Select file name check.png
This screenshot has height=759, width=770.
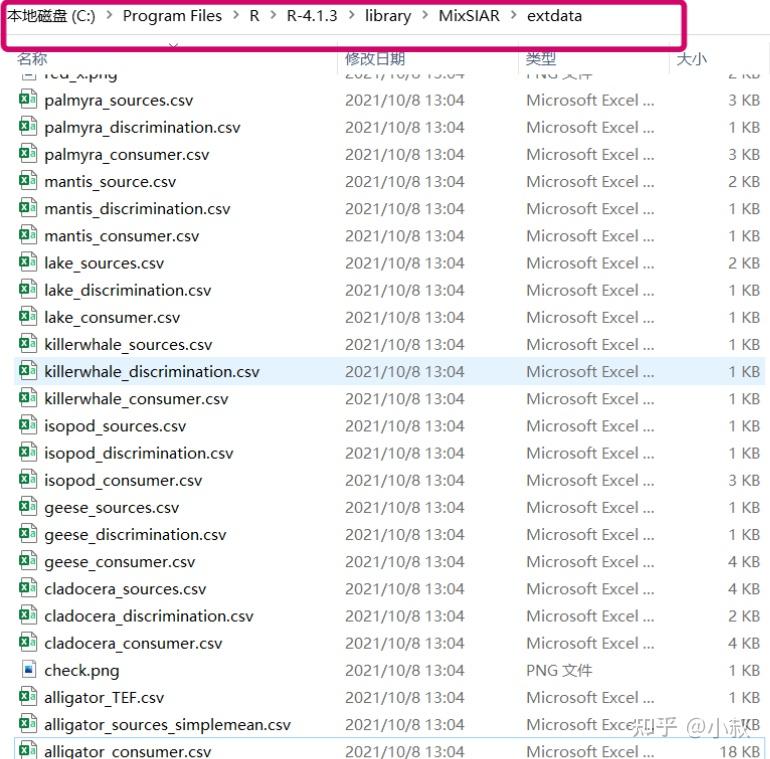(82, 671)
